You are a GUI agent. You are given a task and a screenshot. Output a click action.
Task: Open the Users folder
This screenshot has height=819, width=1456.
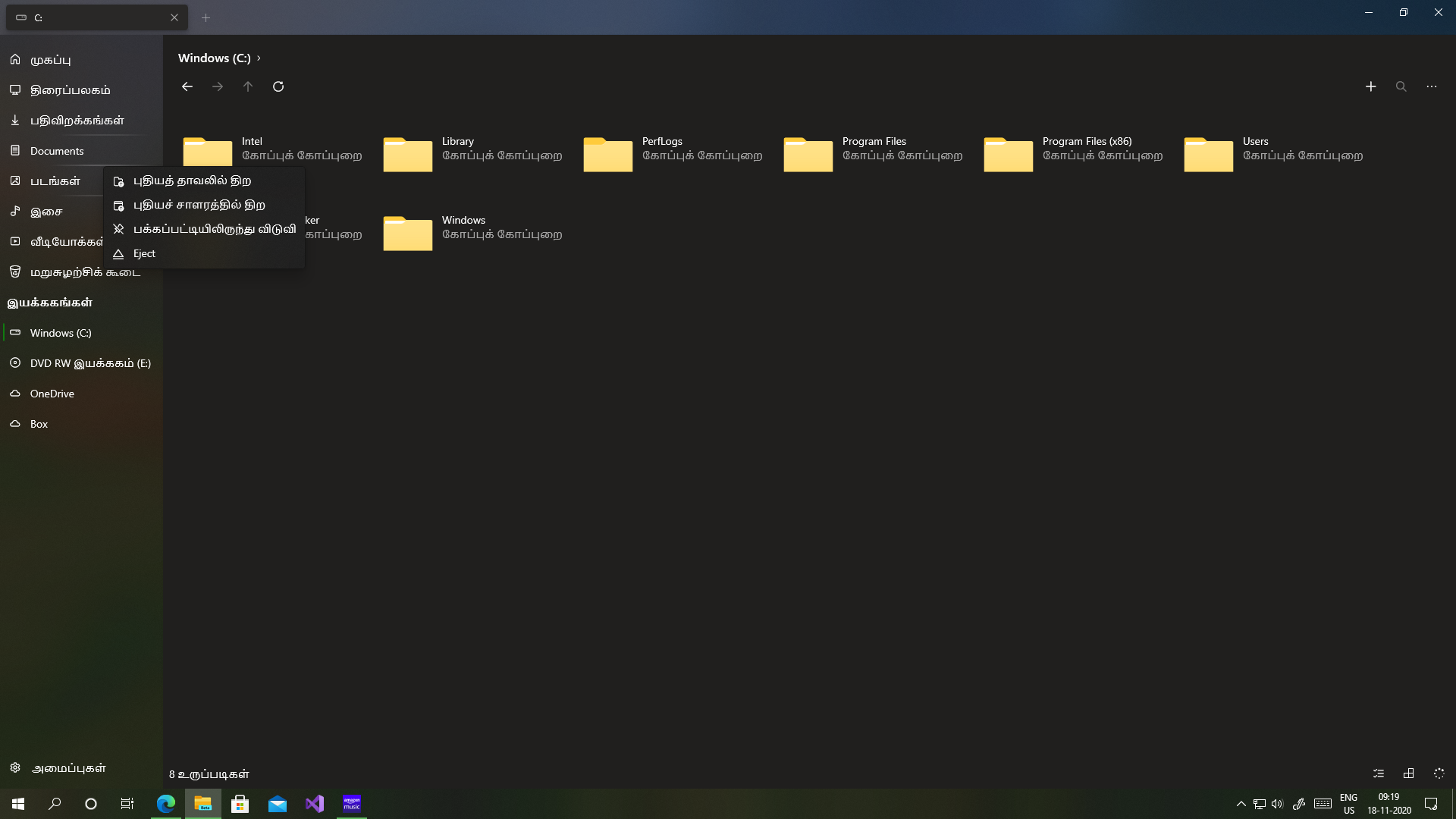(1256, 149)
